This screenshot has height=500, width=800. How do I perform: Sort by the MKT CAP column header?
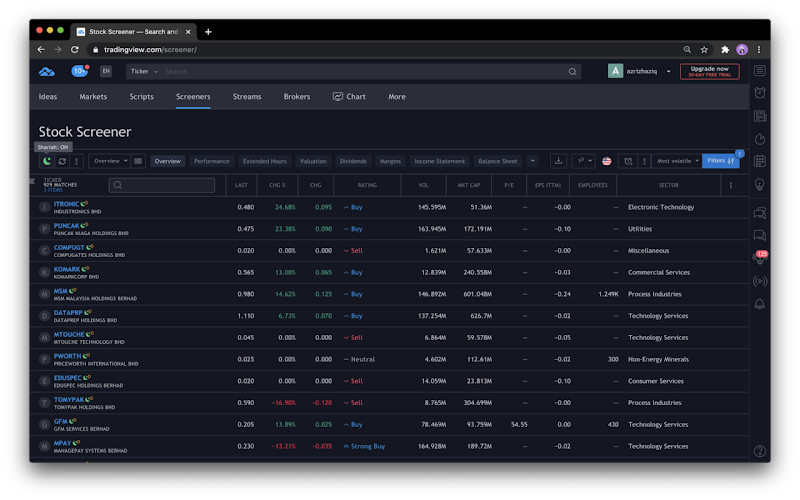(x=468, y=185)
